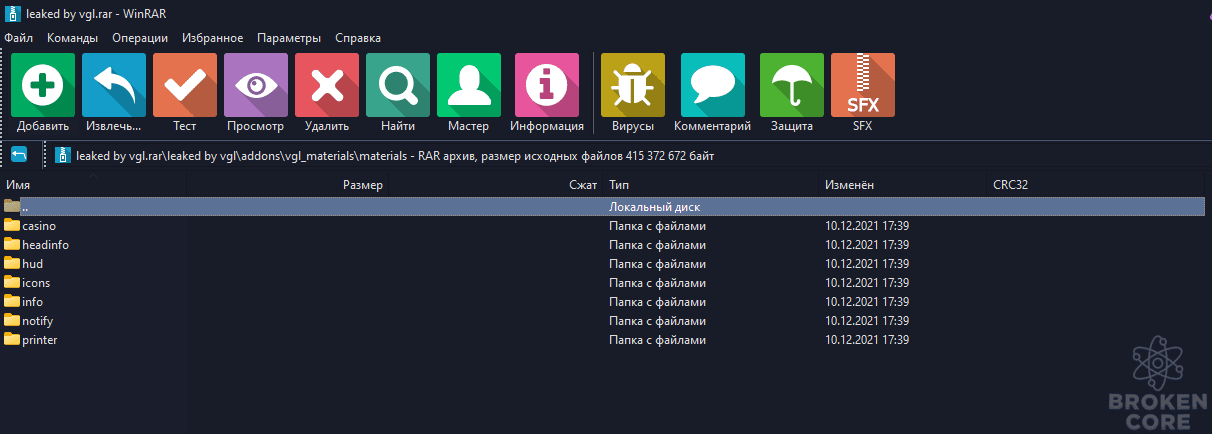Click the hud folder name

32,264
